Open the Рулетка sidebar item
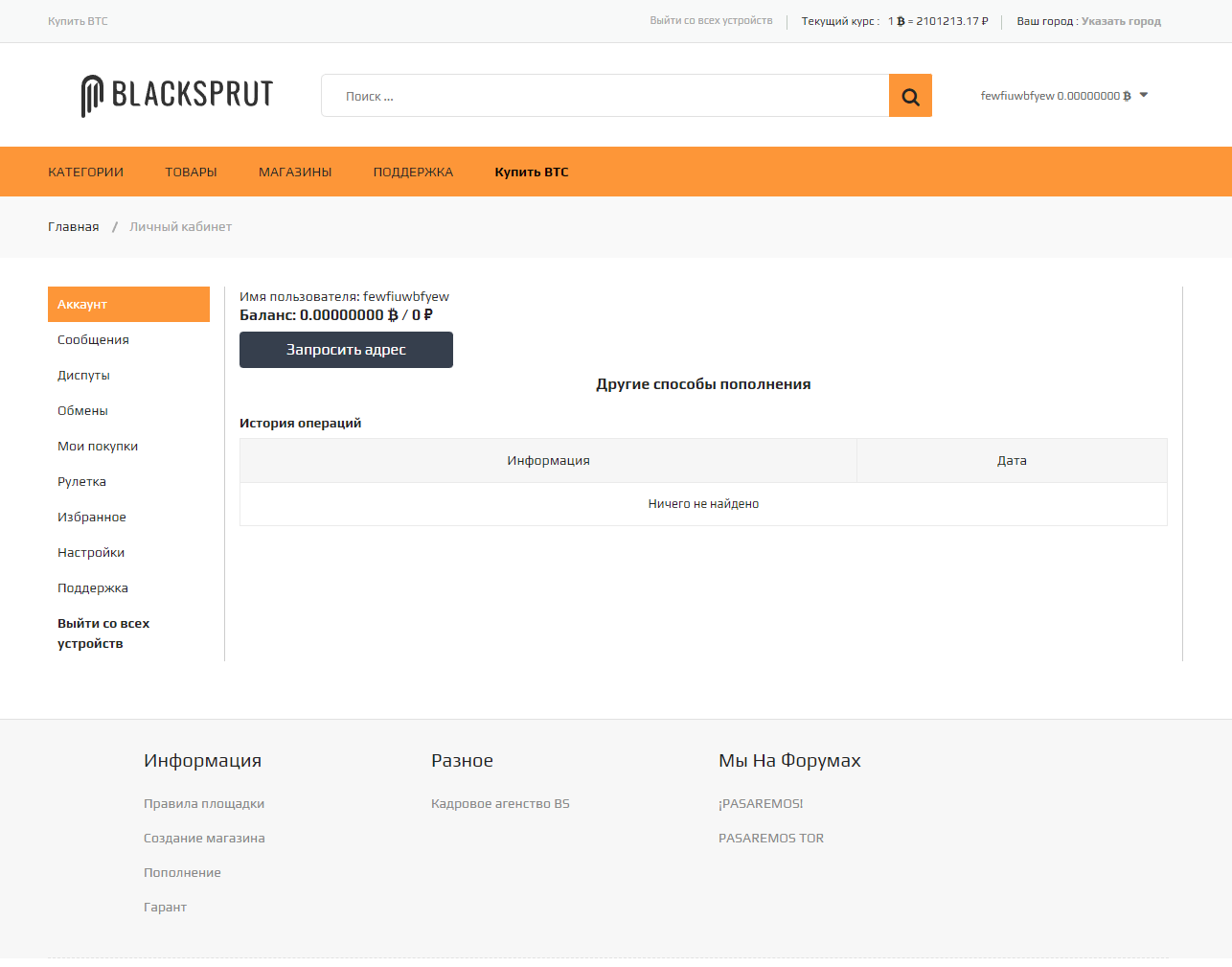This screenshot has height=967, width=1232. (x=81, y=482)
